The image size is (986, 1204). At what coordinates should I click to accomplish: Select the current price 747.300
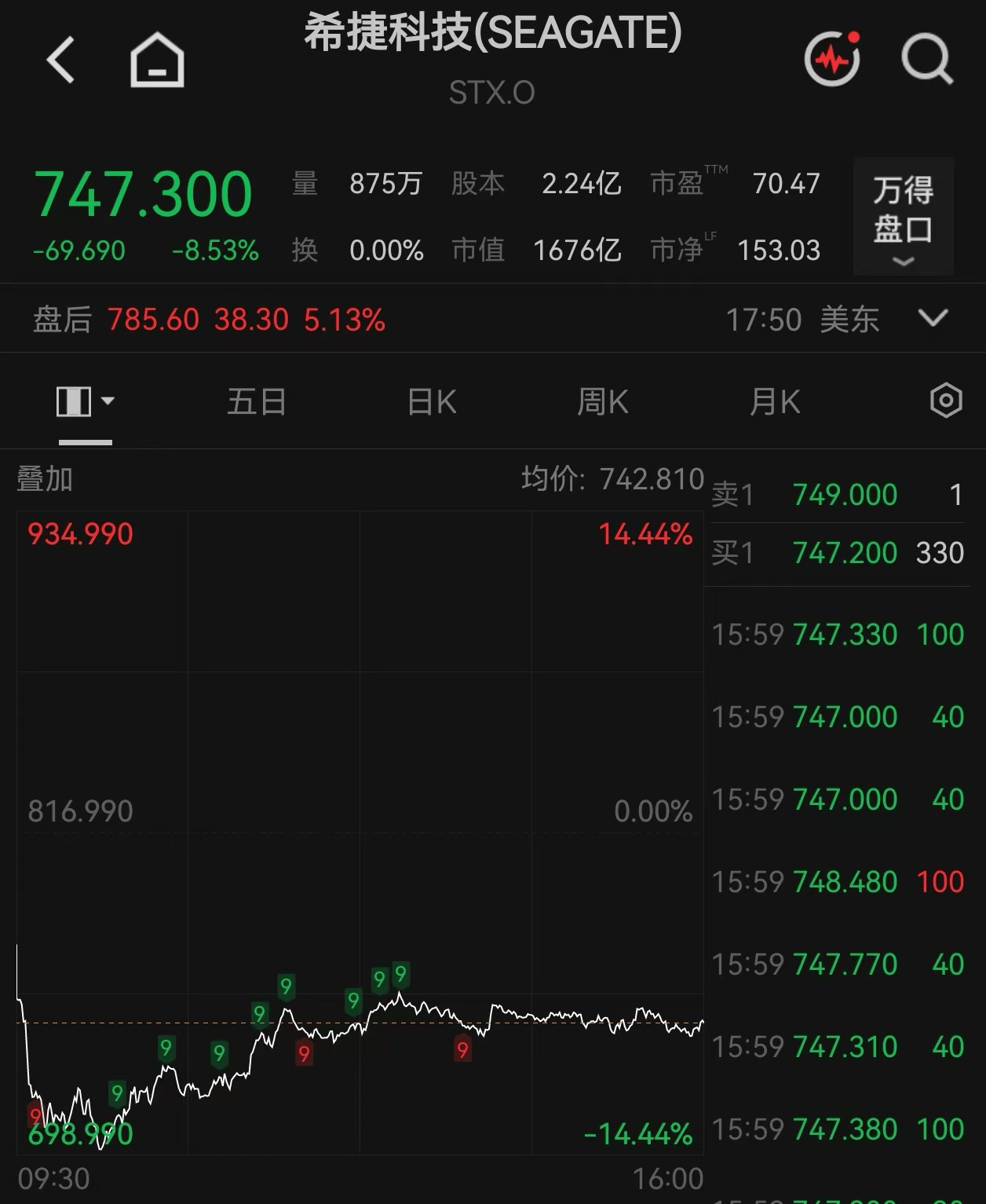click(143, 194)
